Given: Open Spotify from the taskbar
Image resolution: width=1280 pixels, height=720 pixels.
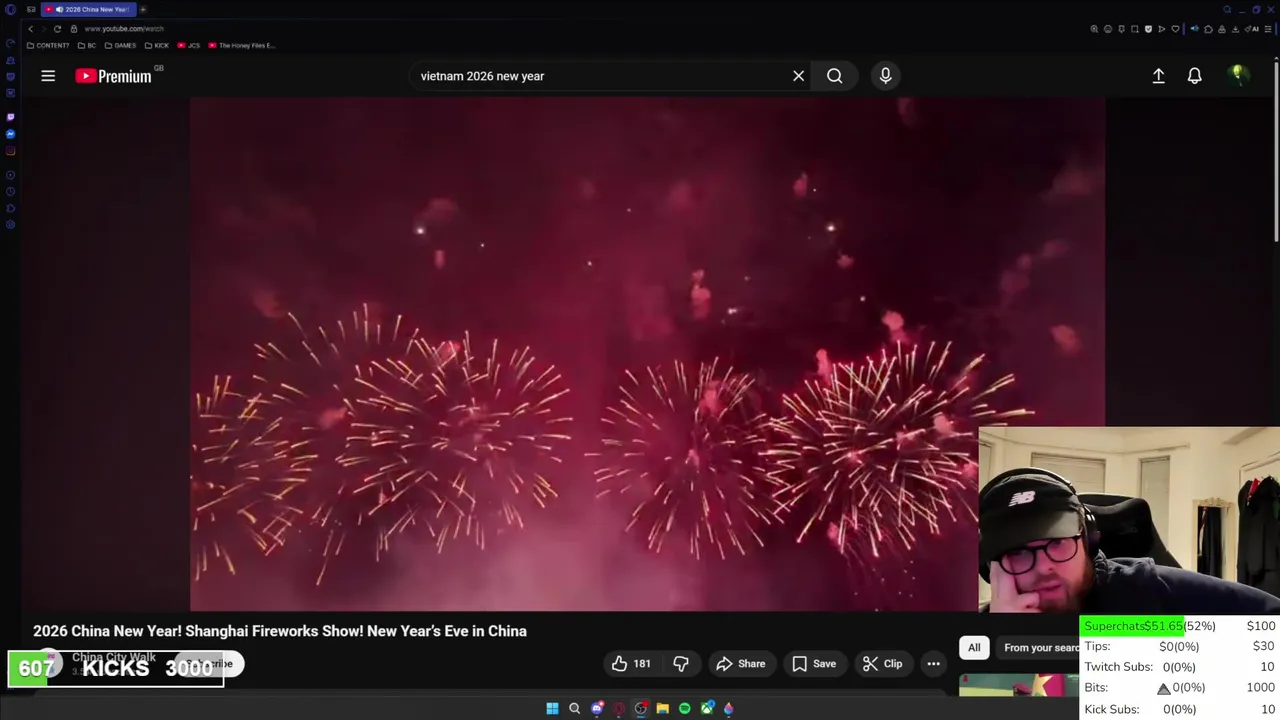Looking at the screenshot, I should (685, 708).
